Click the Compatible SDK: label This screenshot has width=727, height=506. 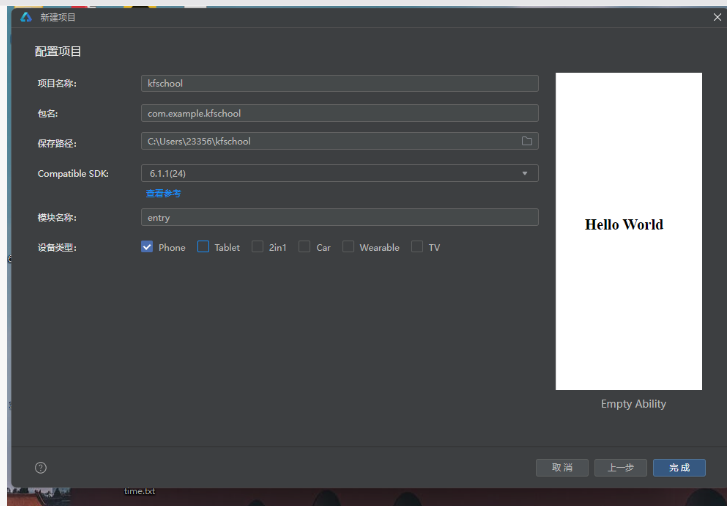click(73, 173)
